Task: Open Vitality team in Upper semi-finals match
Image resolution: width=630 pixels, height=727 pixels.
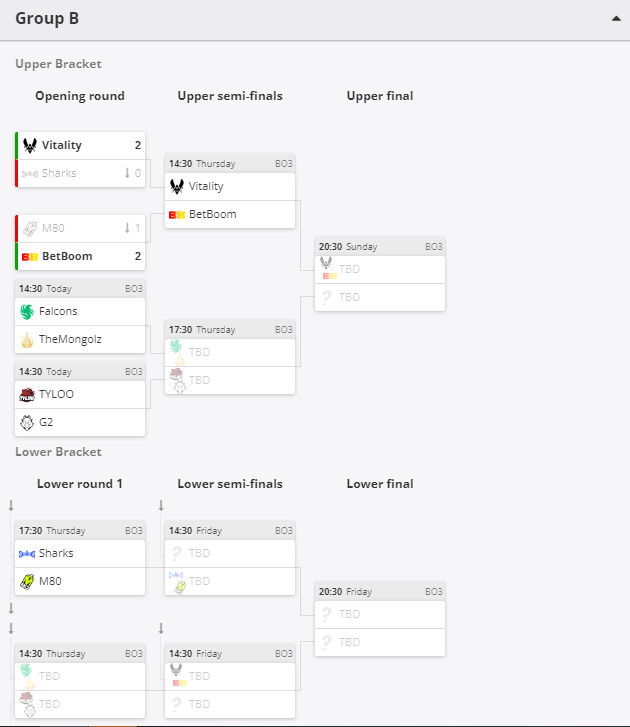Action: (x=230, y=187)
